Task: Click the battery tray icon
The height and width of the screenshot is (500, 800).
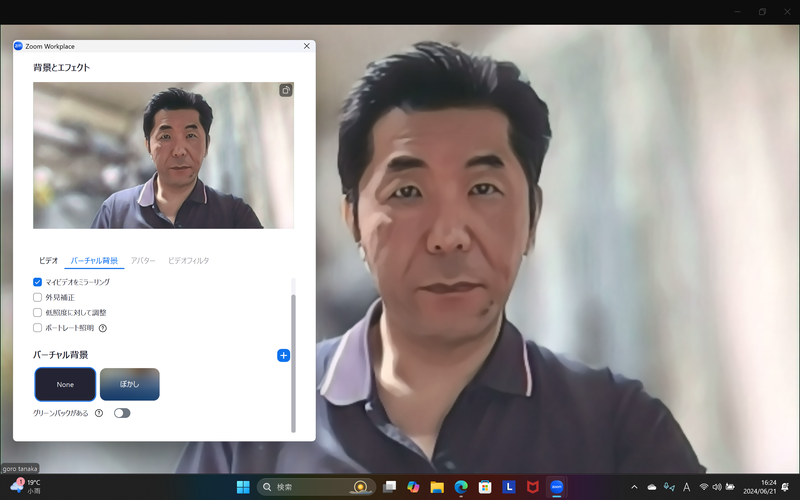Action: (730, 487)
